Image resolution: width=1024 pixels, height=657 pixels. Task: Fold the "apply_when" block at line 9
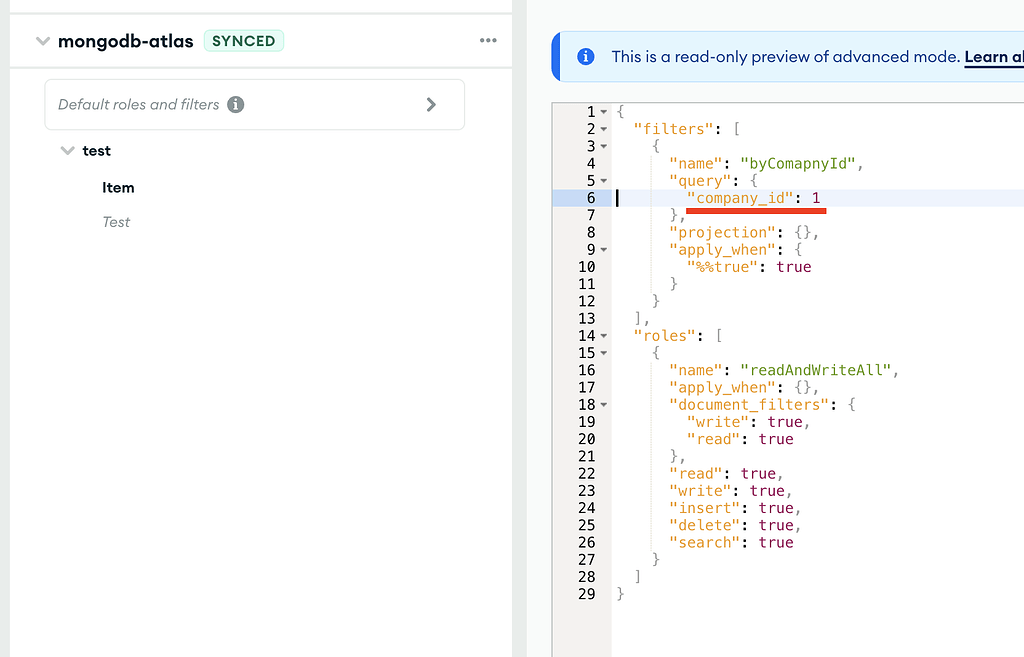coord(603,250)
